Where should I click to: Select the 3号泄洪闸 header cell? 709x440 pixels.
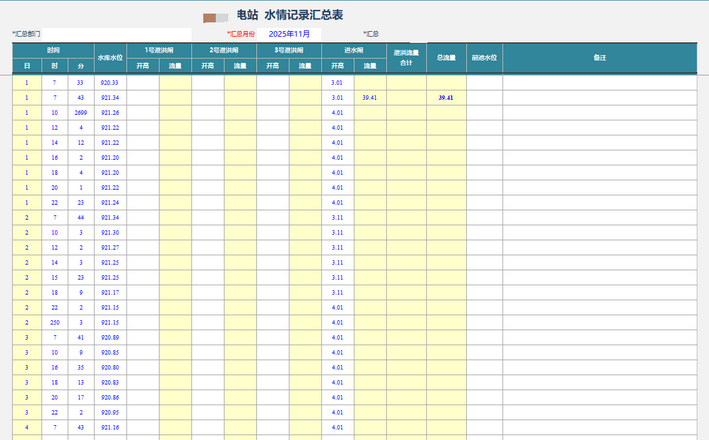289,50
